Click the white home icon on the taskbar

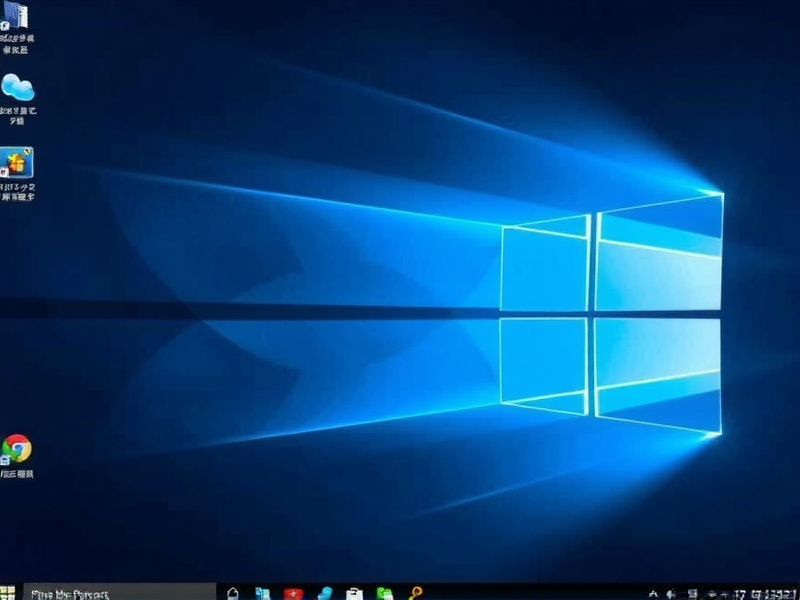click(232, 591)
